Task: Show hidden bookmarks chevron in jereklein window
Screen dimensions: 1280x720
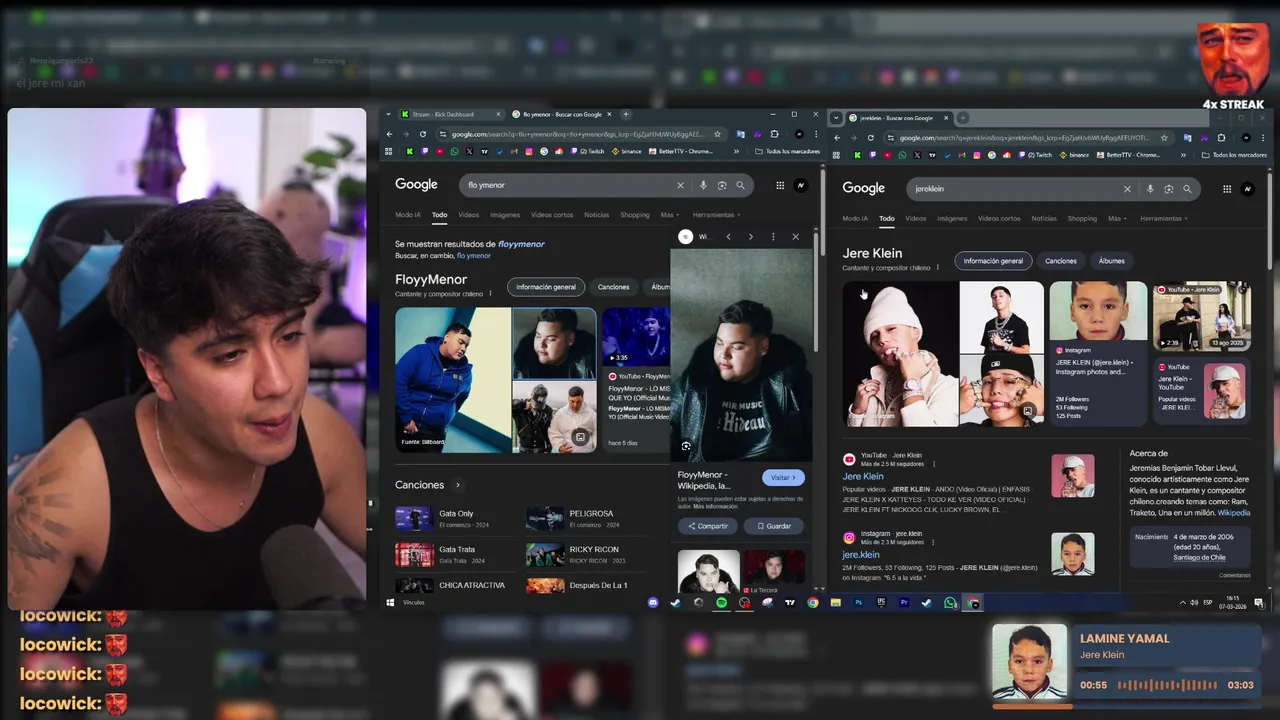Action: (x=1183, y=155)
